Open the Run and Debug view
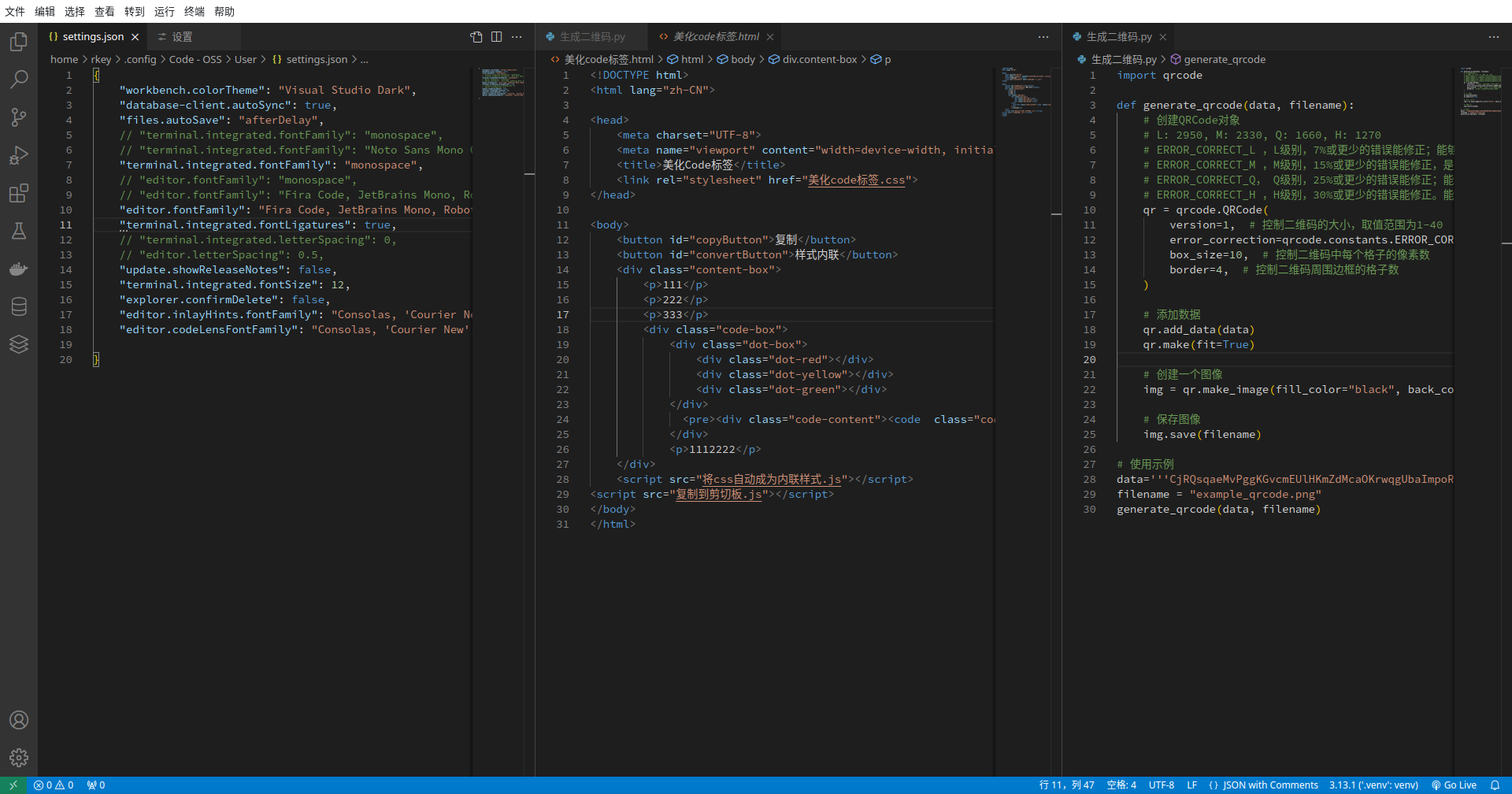This screenshot has height=794, width=1512. (19, 155)
